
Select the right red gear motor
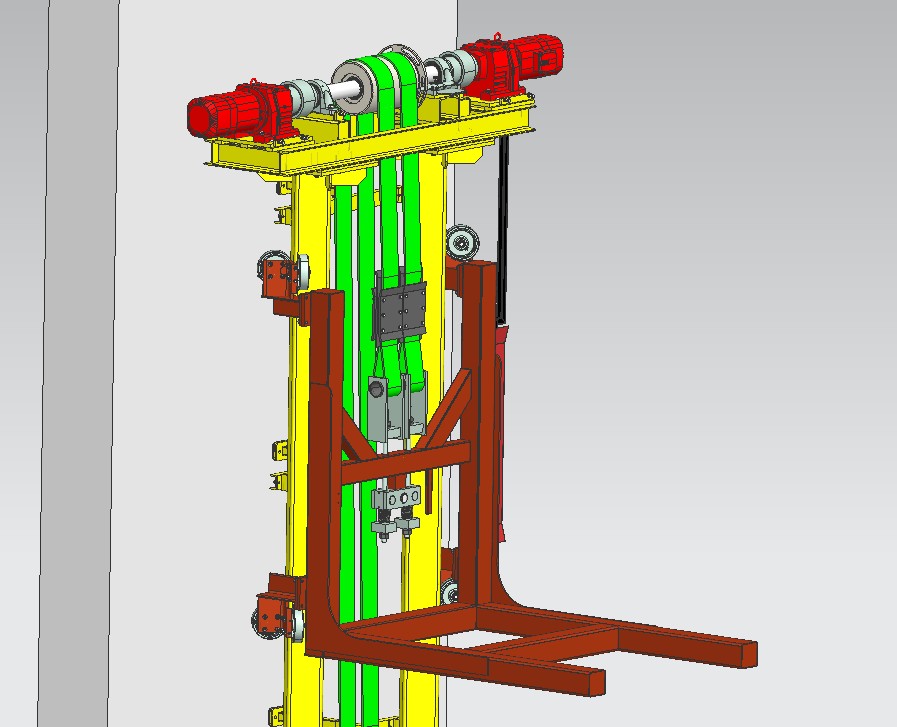click(x=511, y=64)
